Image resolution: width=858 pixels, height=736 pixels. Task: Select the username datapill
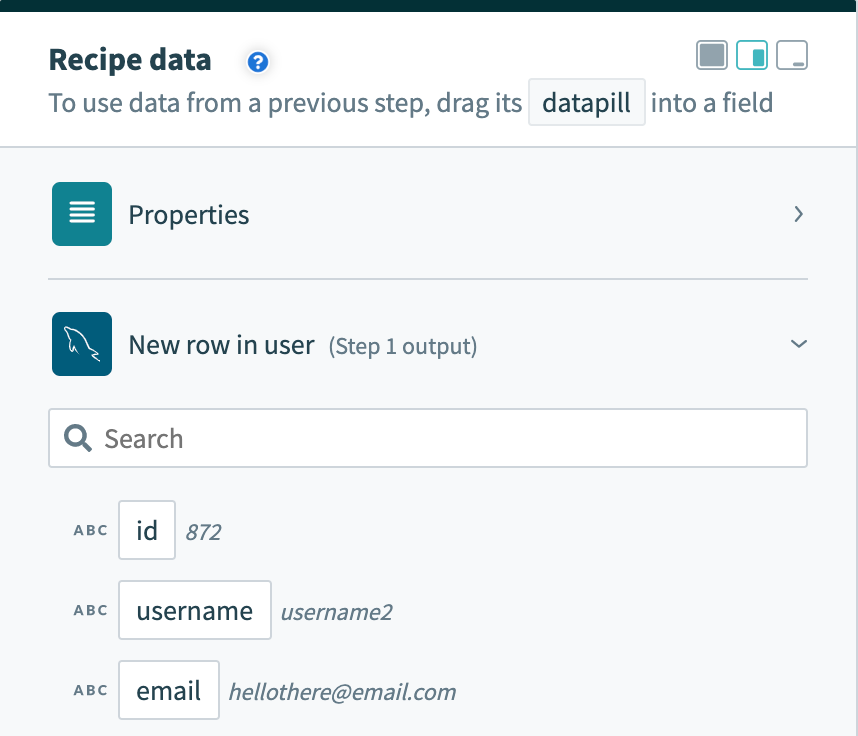pyautogui.click(x=195, y=610)
